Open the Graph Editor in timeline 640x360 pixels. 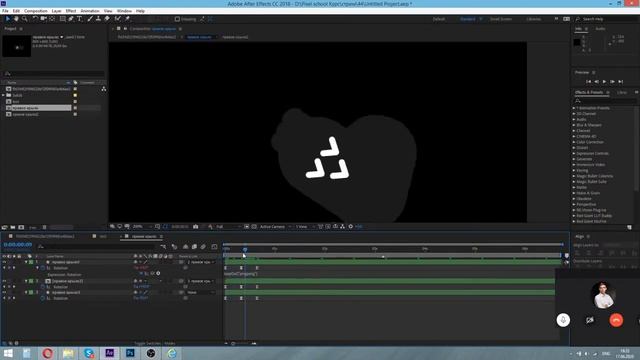click(x=214, y=247)
